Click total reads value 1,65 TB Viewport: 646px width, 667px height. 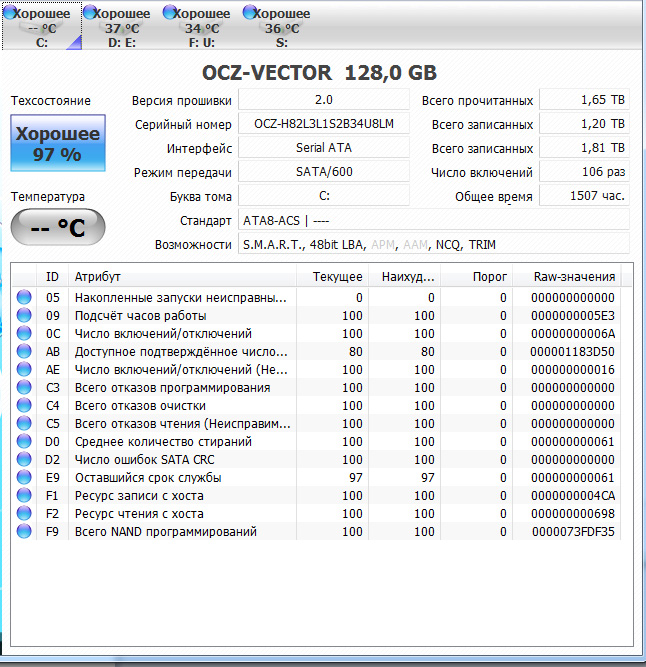coord(584,100)
